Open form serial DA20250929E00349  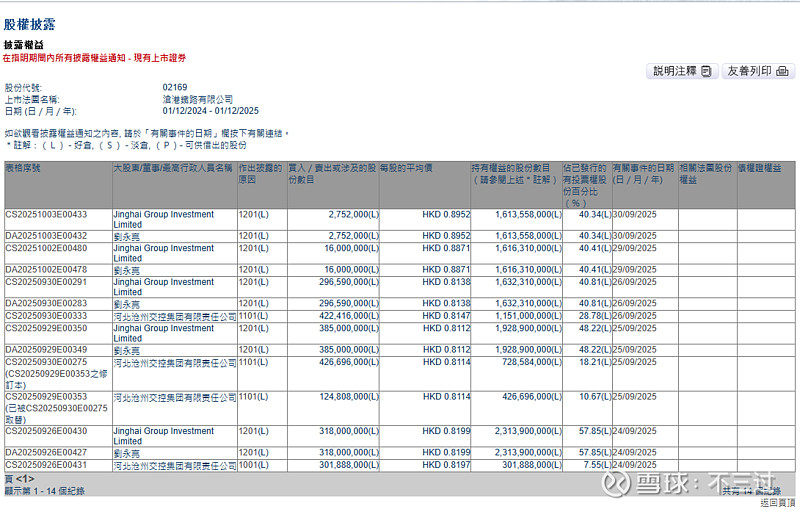46,350
